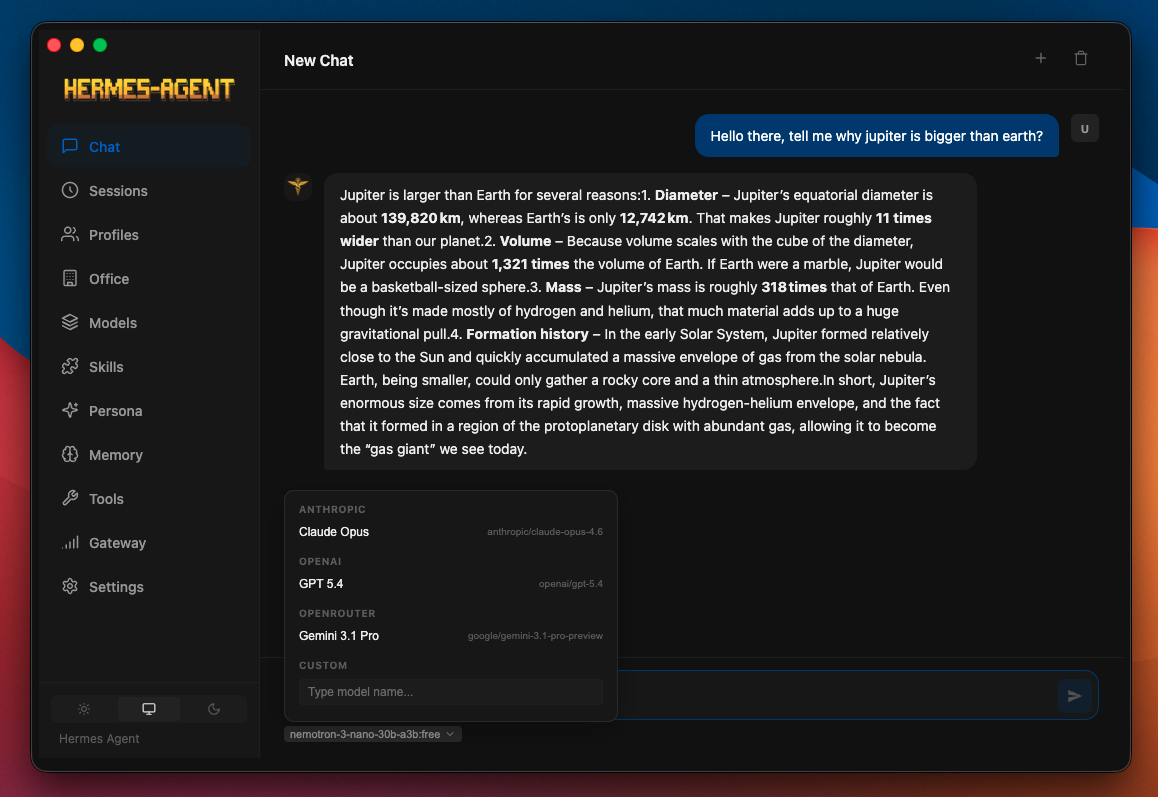This screenshot has height=797, width=1158.
Task: Select Gemini 3.1 Pro from model list
Action: (x=450, y=636)
